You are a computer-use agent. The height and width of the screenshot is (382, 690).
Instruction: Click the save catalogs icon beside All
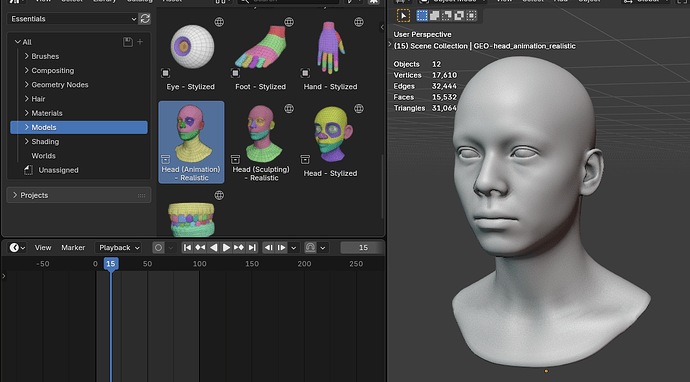[x=128, y=42]
